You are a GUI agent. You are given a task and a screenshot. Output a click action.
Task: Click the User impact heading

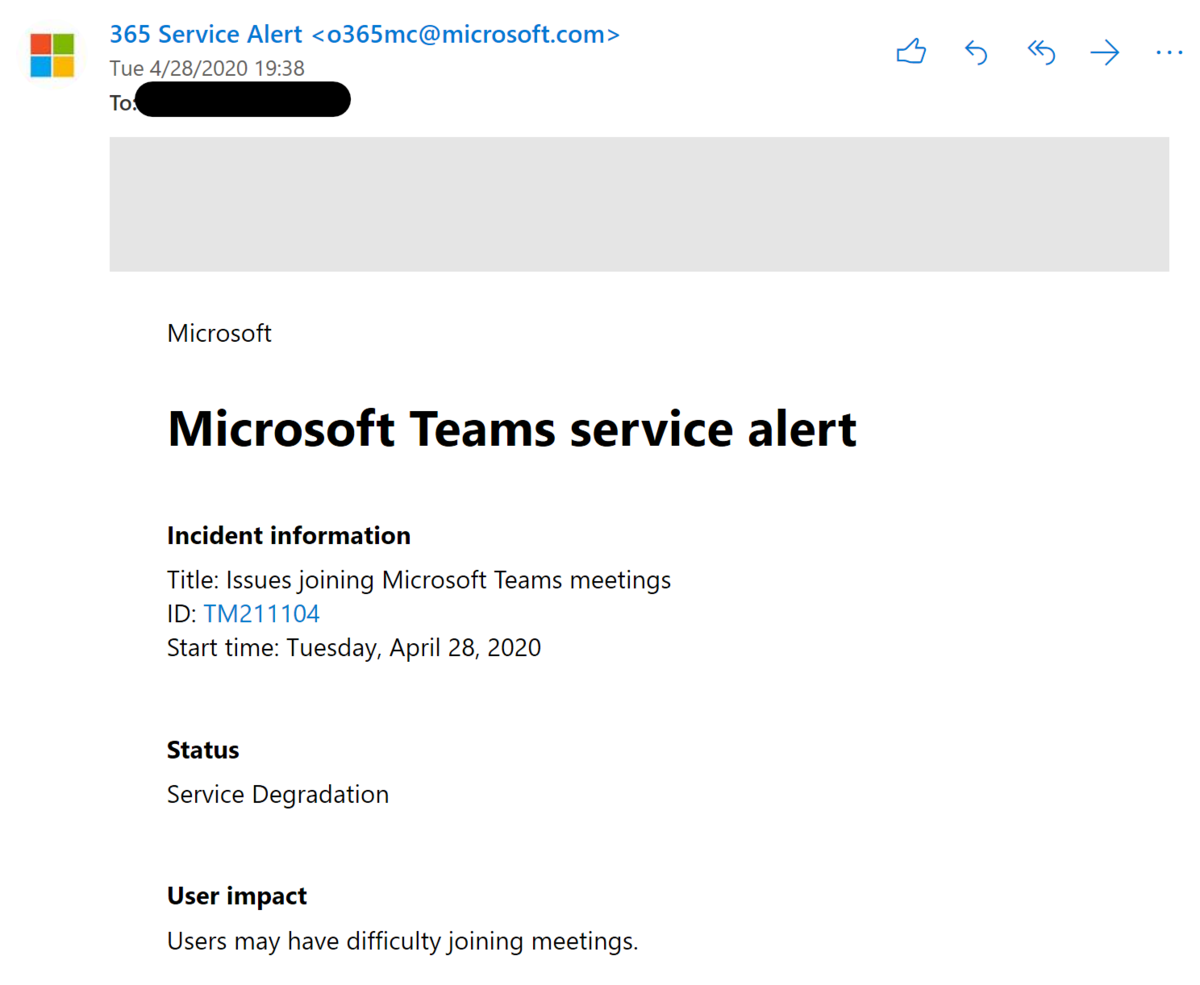coord(236,896)
